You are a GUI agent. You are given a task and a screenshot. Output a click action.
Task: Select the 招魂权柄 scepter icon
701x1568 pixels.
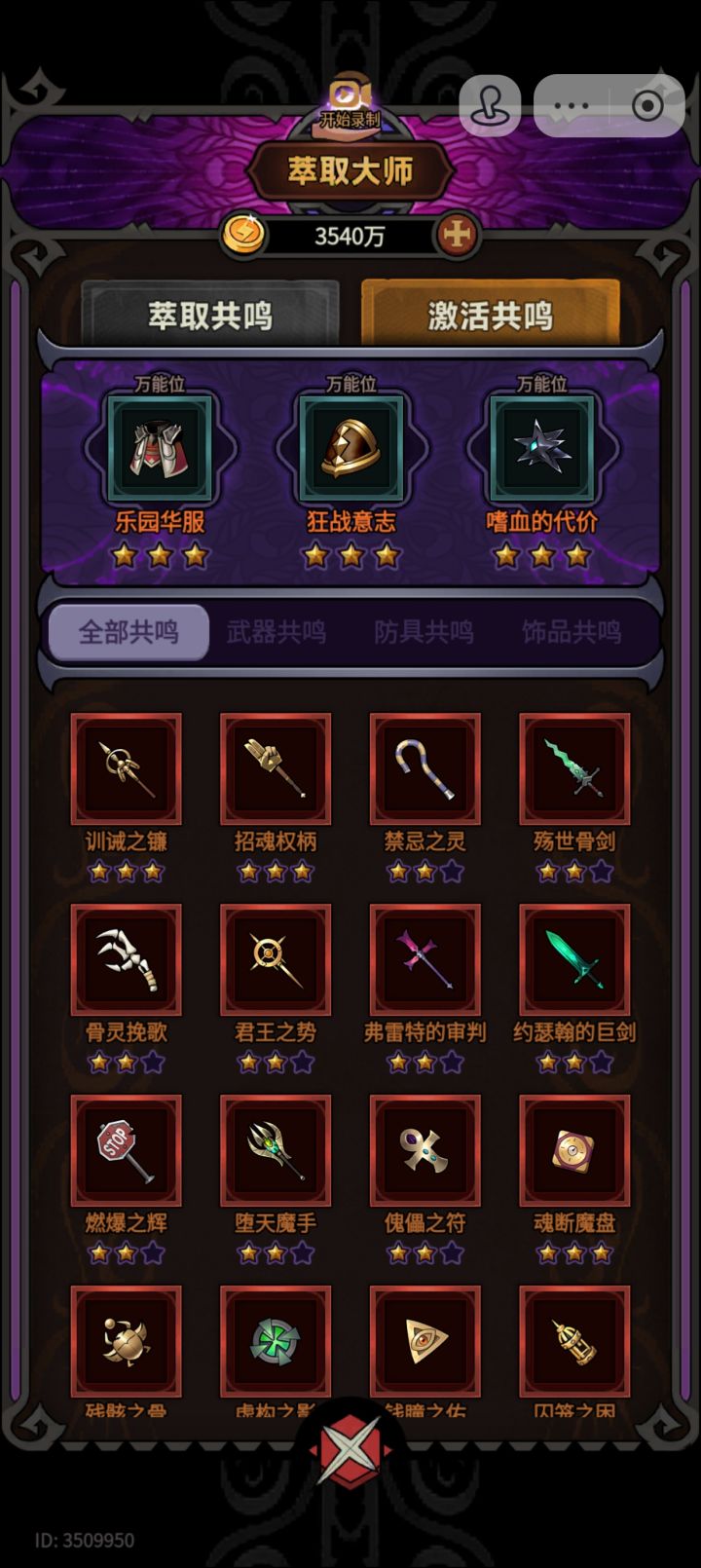[x=276, y=769]
